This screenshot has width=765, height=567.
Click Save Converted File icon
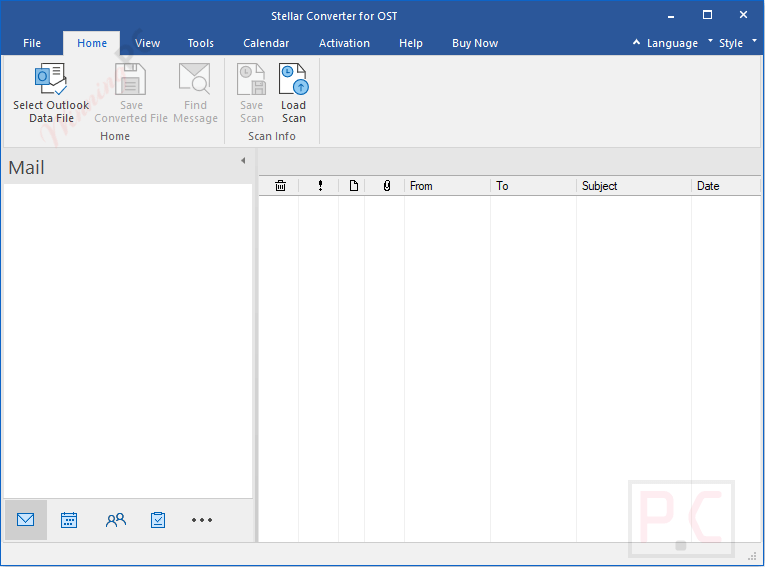[x=131, y=79]
